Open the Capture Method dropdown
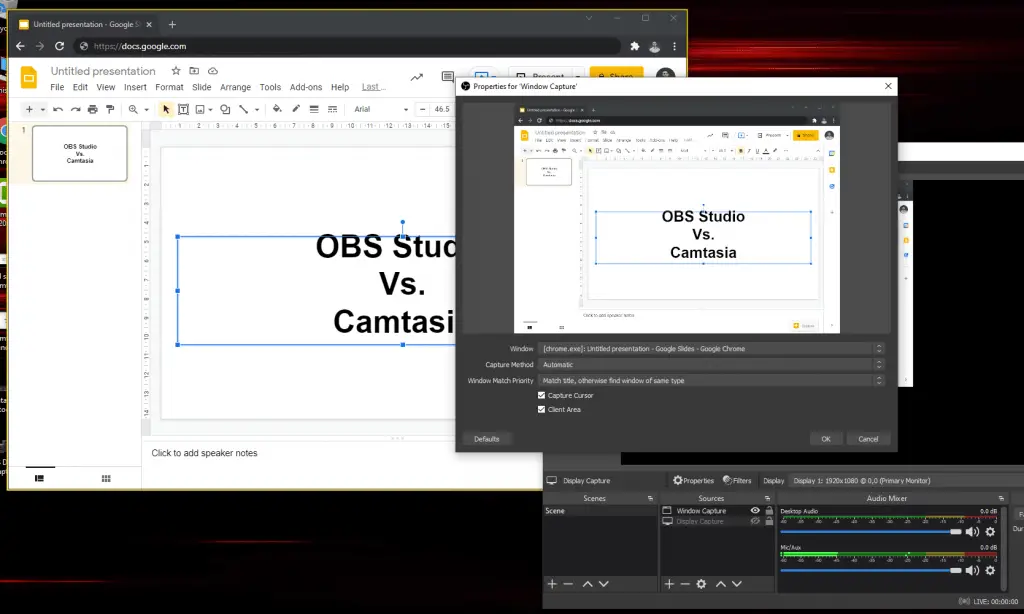1024x614 pixels. tap(711, 364)
